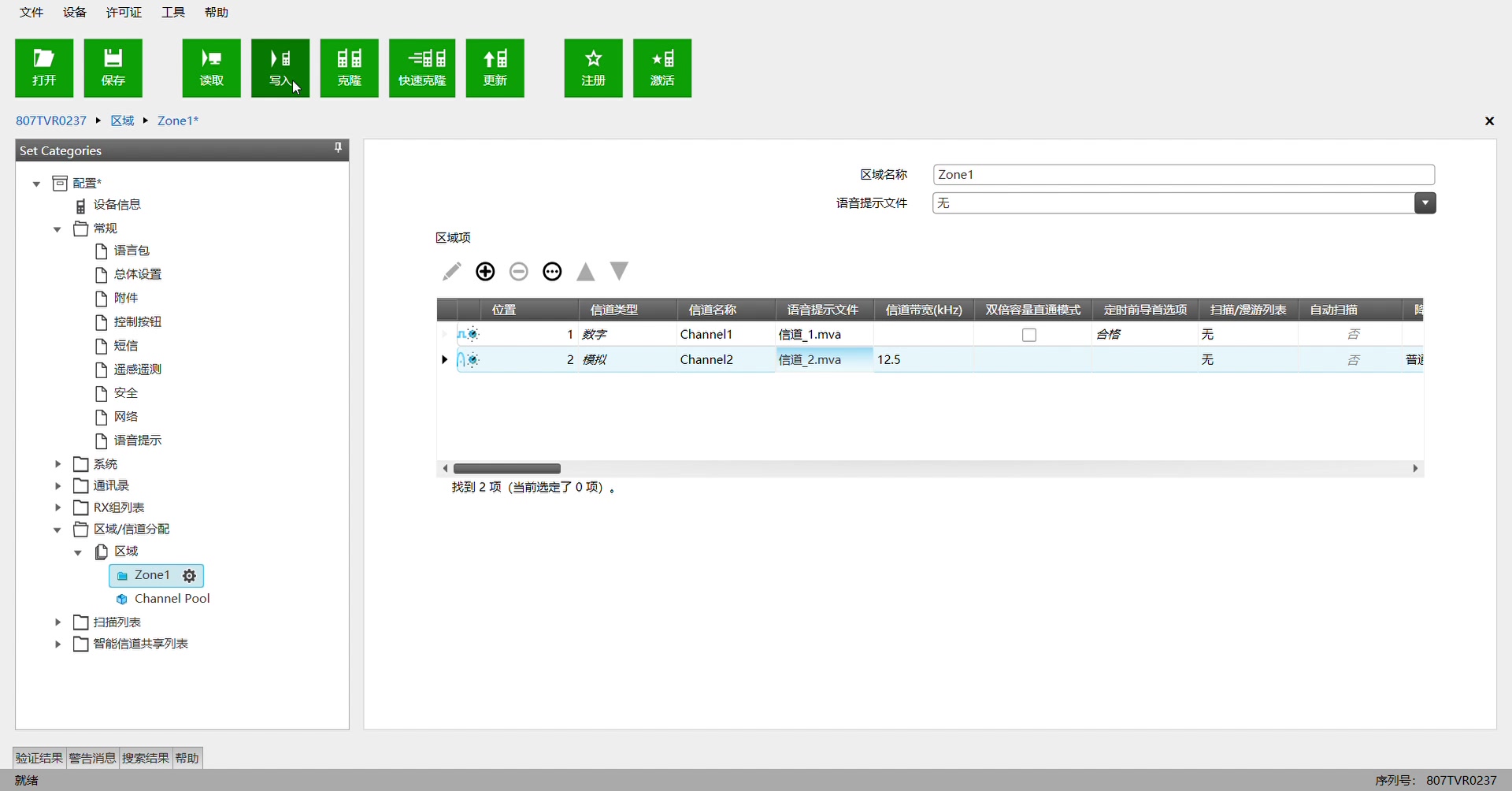Viewport: 1512px width, 791px height.
Task: Collapse the 区域 tree node
Action: (78, 552)
